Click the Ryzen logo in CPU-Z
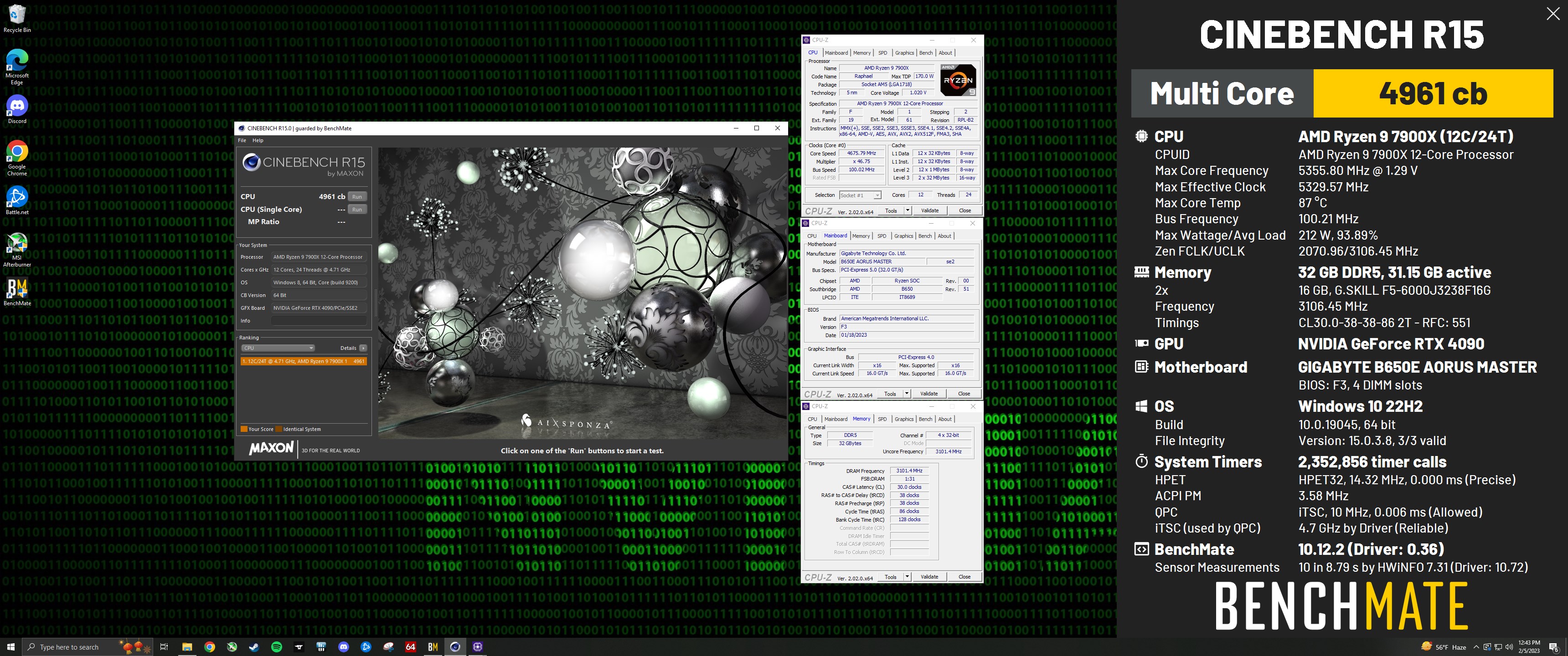1568x656 pixels. pyautogui.click(x=958, y=80)
